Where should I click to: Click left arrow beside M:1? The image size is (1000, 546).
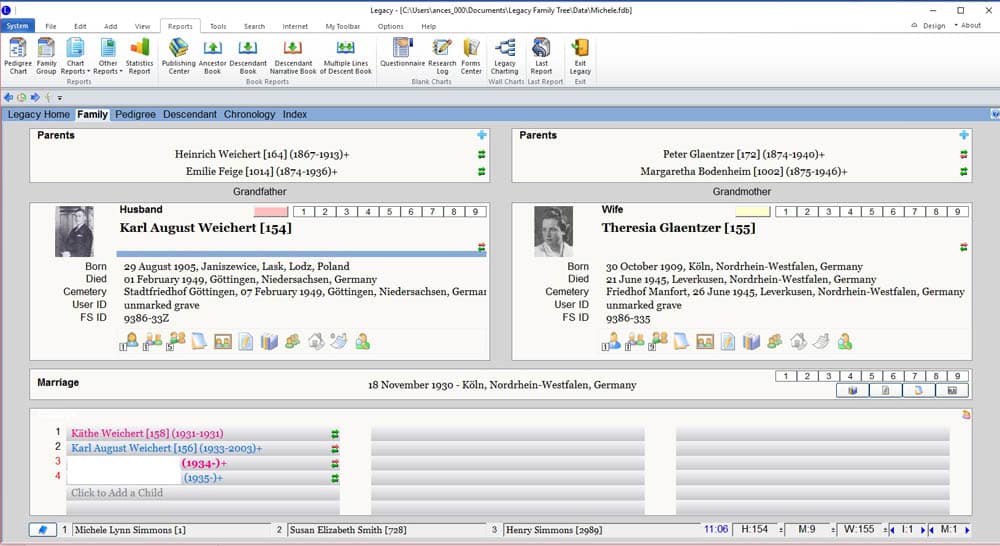point(931,530)
